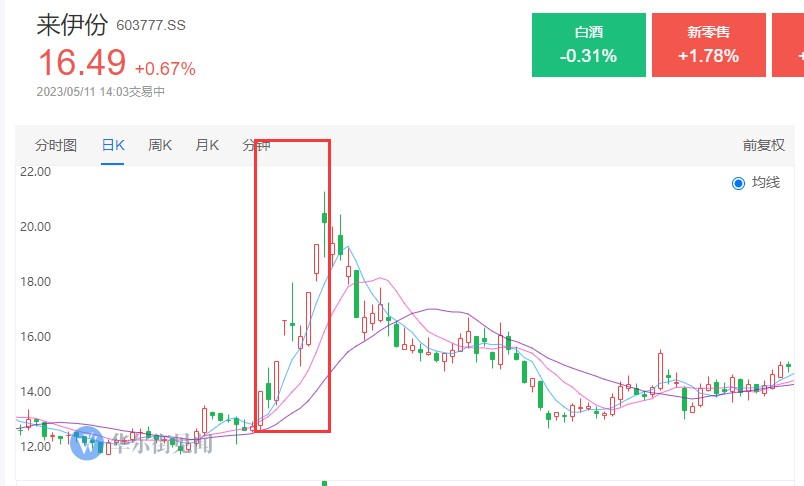Click the current price 16.49
804x486 pixels.
click(x=82, y=63)
